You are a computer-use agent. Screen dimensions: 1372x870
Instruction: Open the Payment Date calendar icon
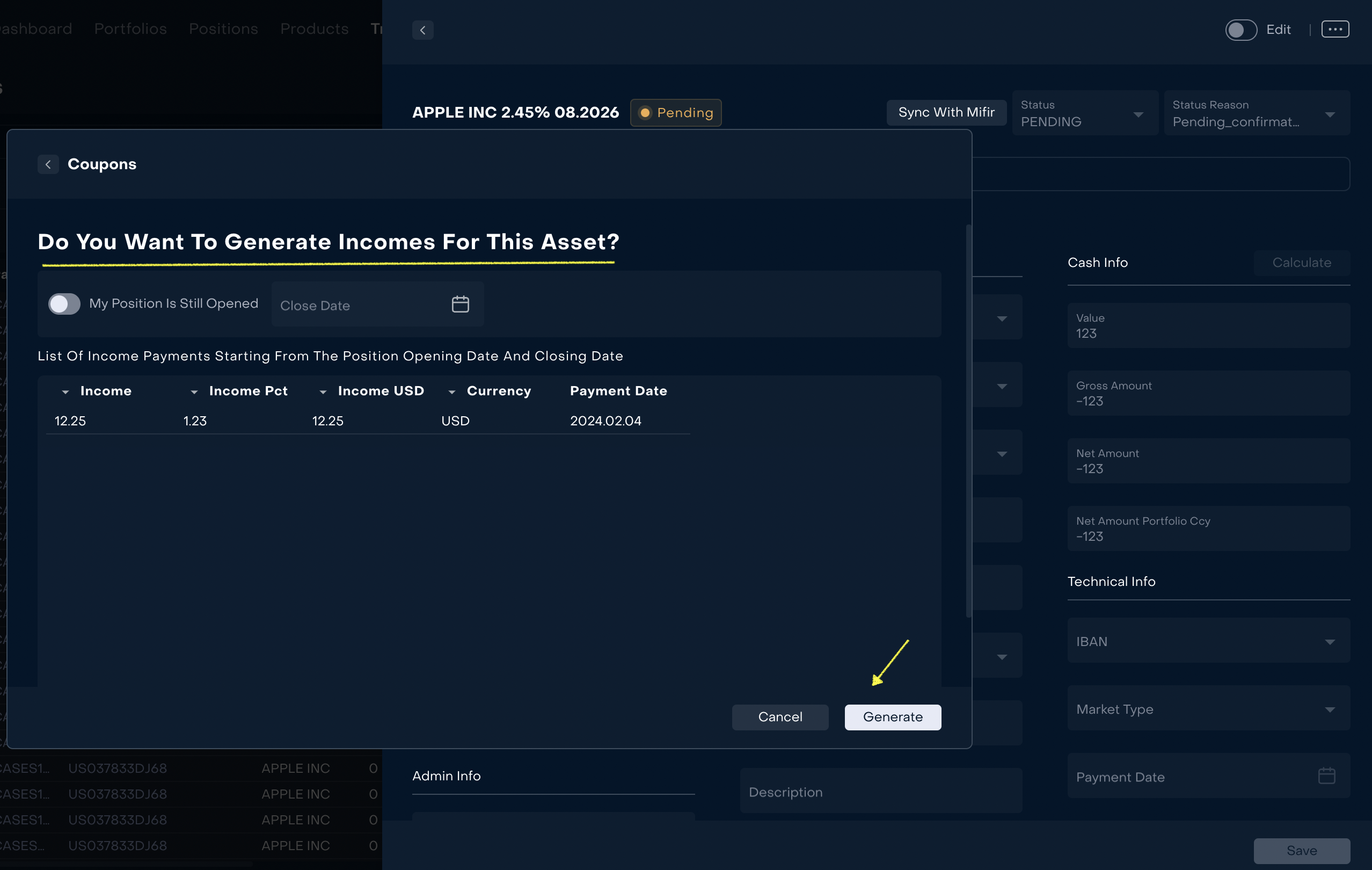[x=1326, y=776]
